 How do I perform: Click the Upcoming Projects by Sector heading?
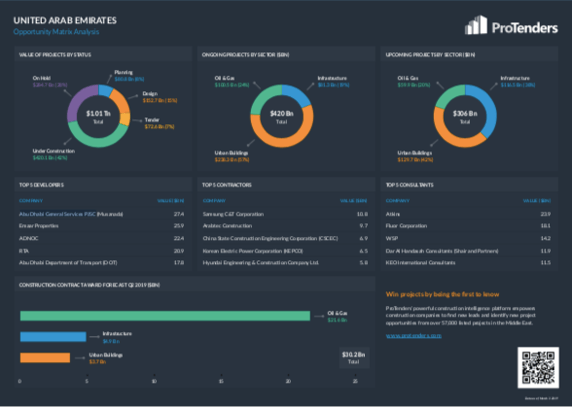coord(430,55)
